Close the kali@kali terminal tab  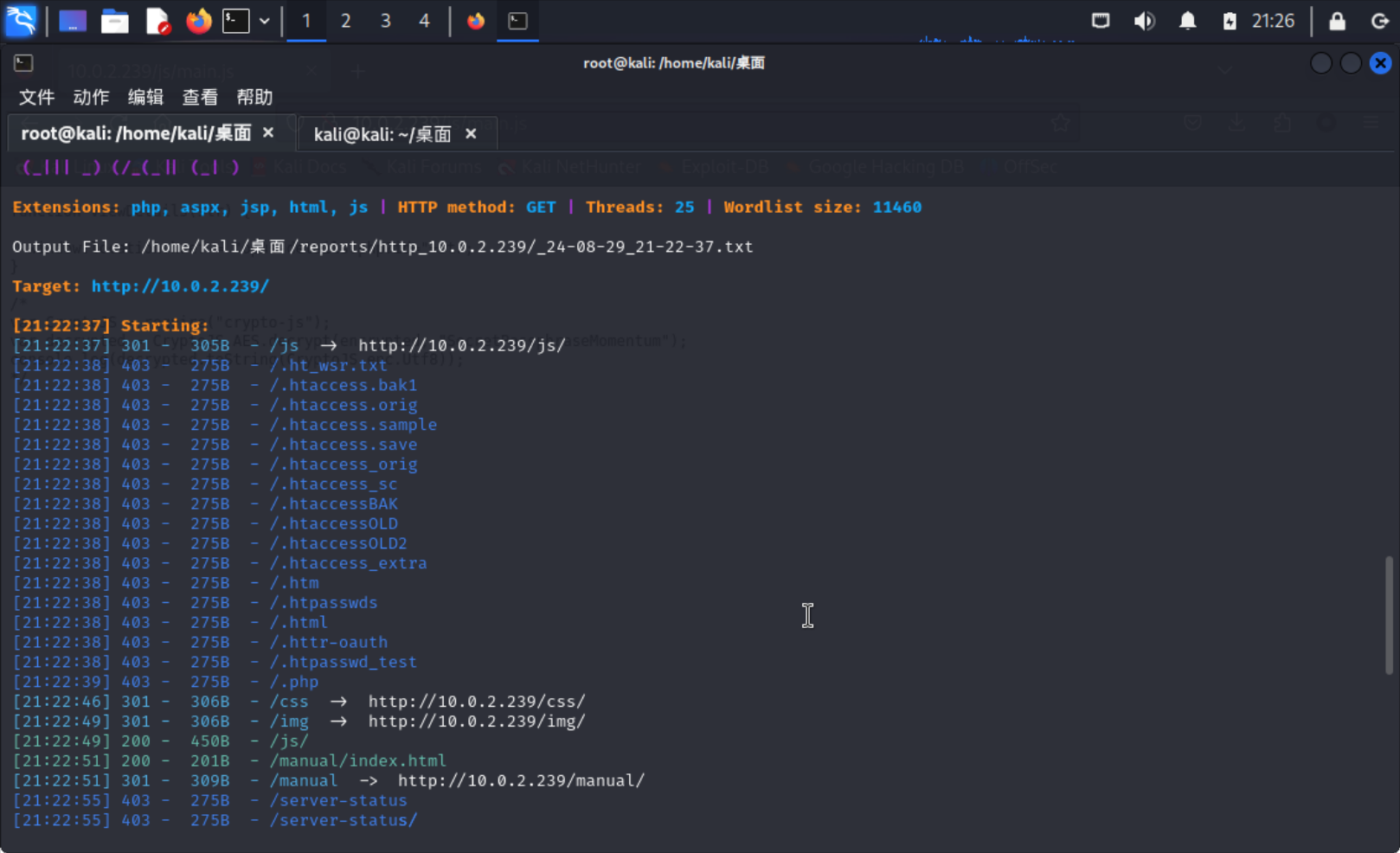point(471,133)
